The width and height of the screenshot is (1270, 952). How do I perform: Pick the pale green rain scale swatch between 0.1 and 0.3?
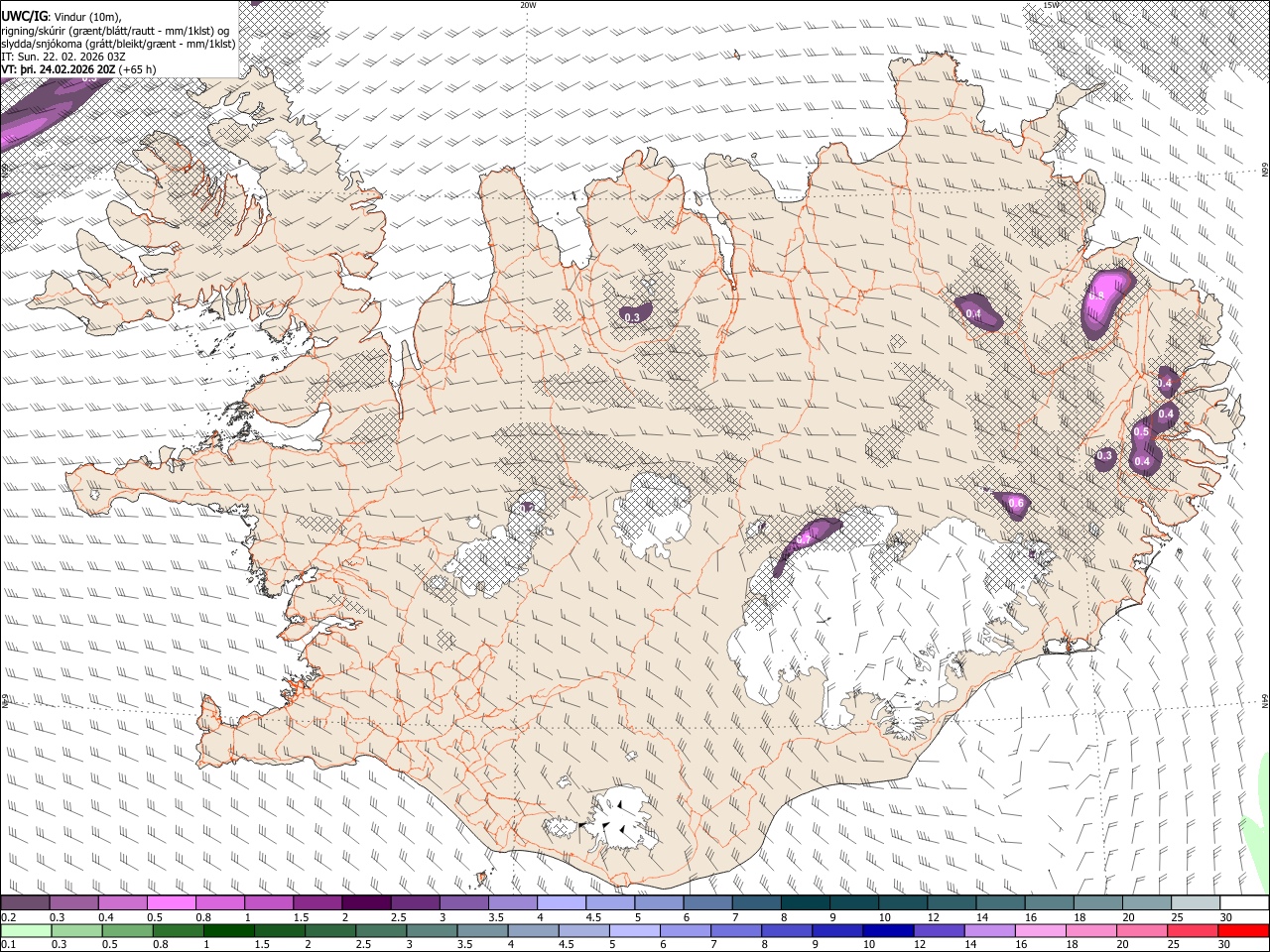tap(26, 930)
